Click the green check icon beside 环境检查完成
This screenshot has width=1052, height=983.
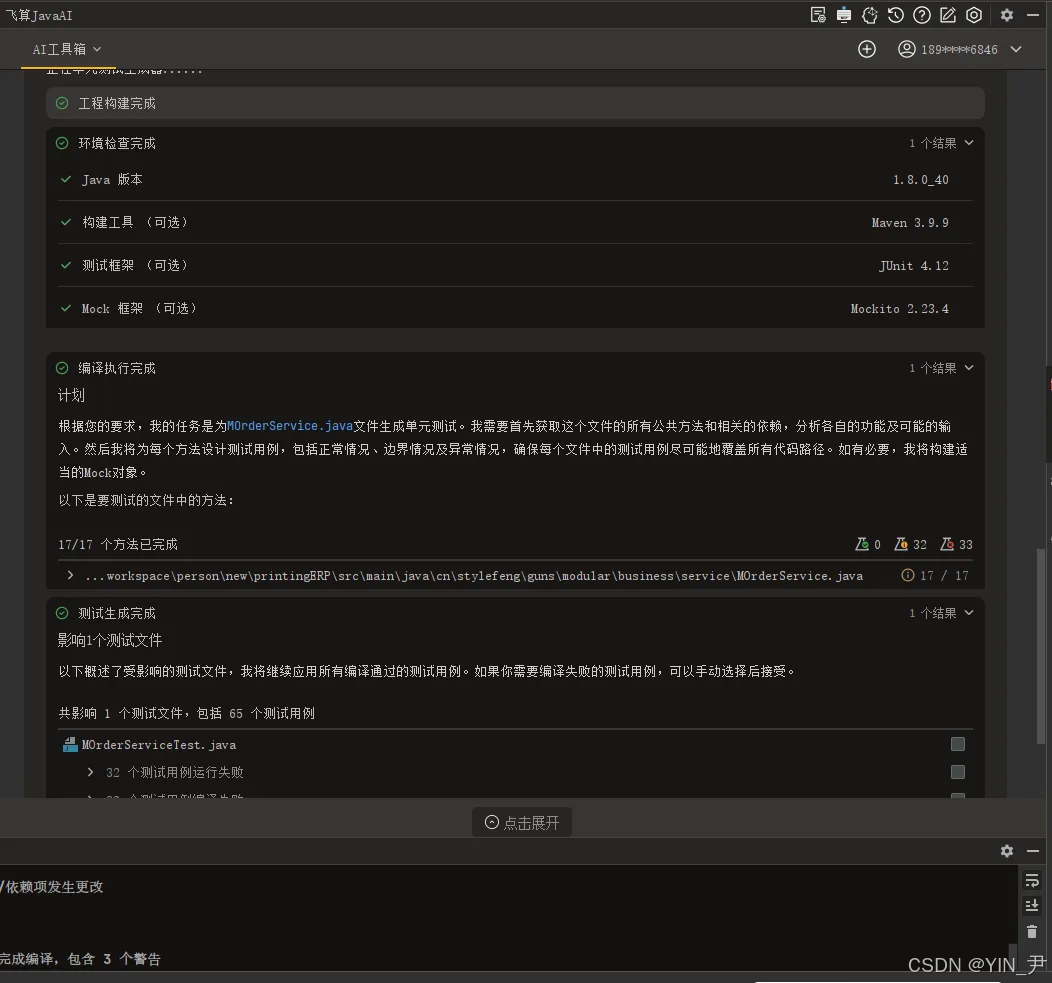62,143
